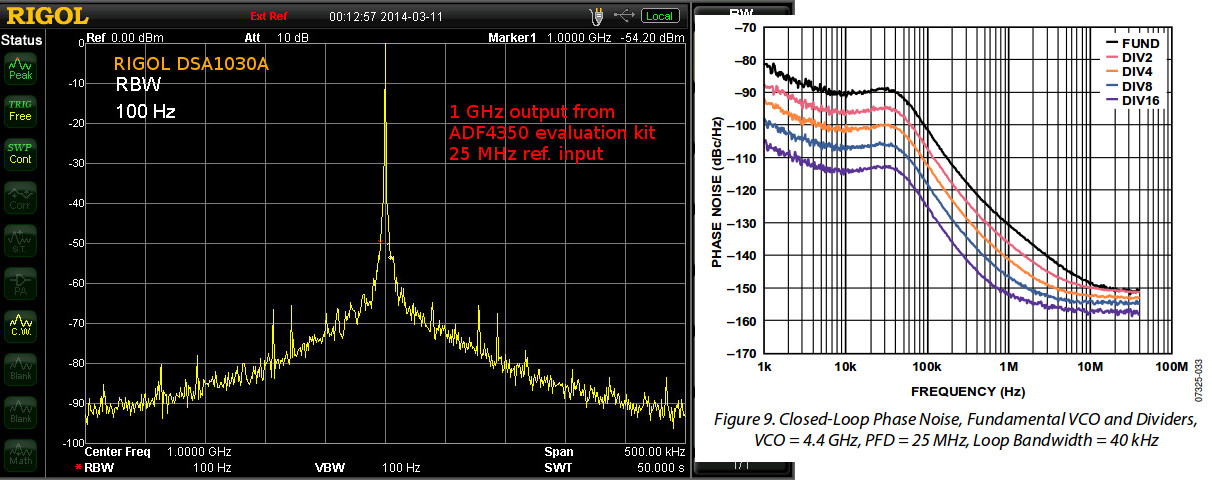Click the Span 500.00 kHz readout
Viewport: 1212px width, 480px height.
(614, 451)
